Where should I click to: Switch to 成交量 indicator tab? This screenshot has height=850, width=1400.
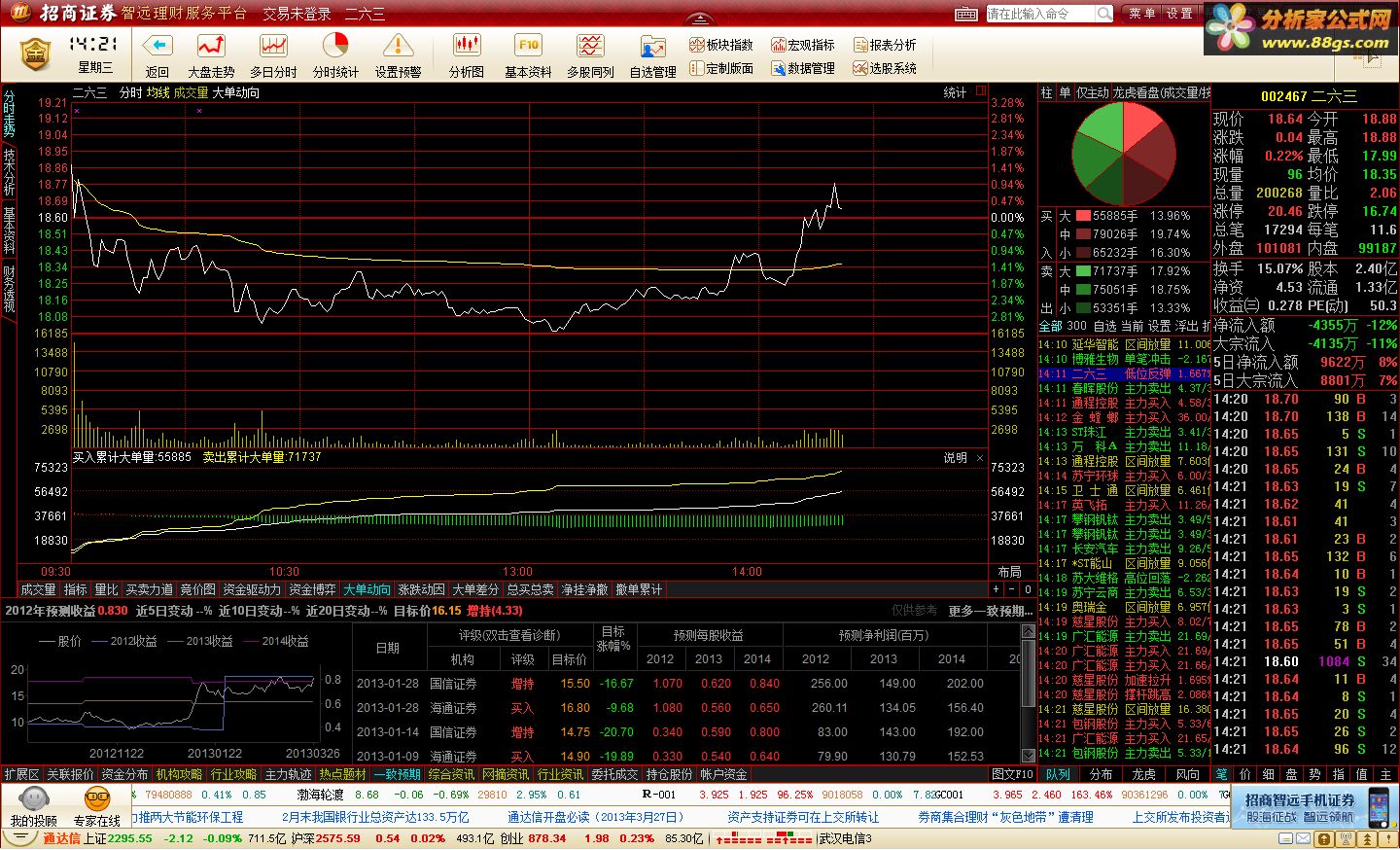(x=38, y=589)
